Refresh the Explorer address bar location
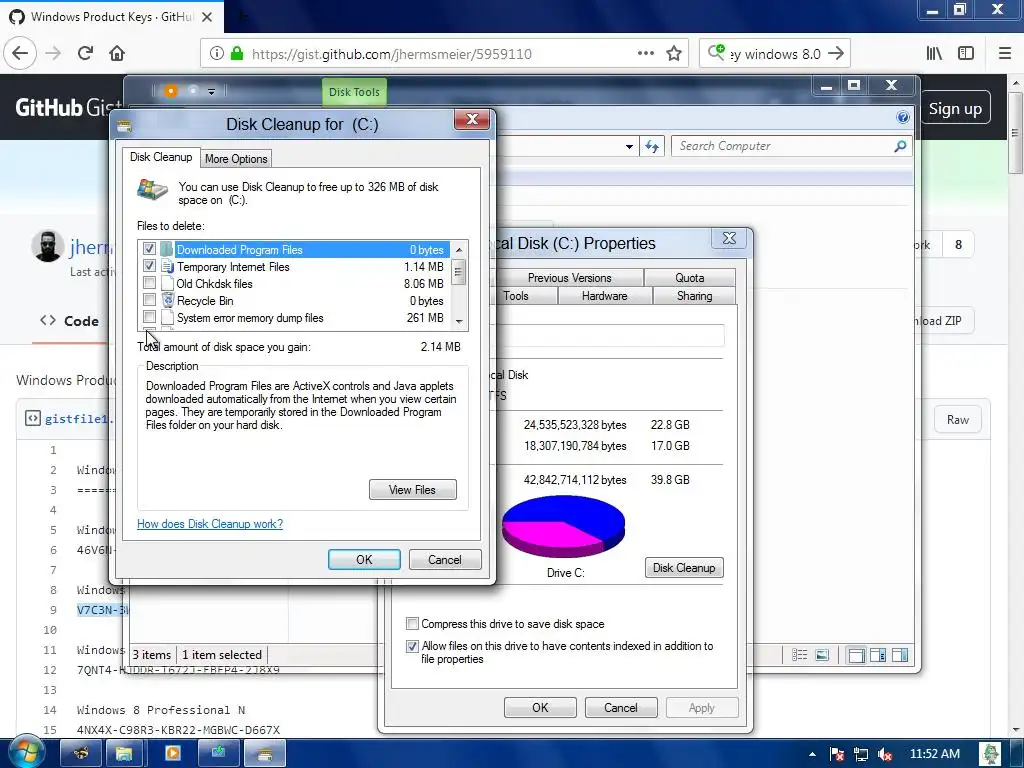 (x=652, y=146)
